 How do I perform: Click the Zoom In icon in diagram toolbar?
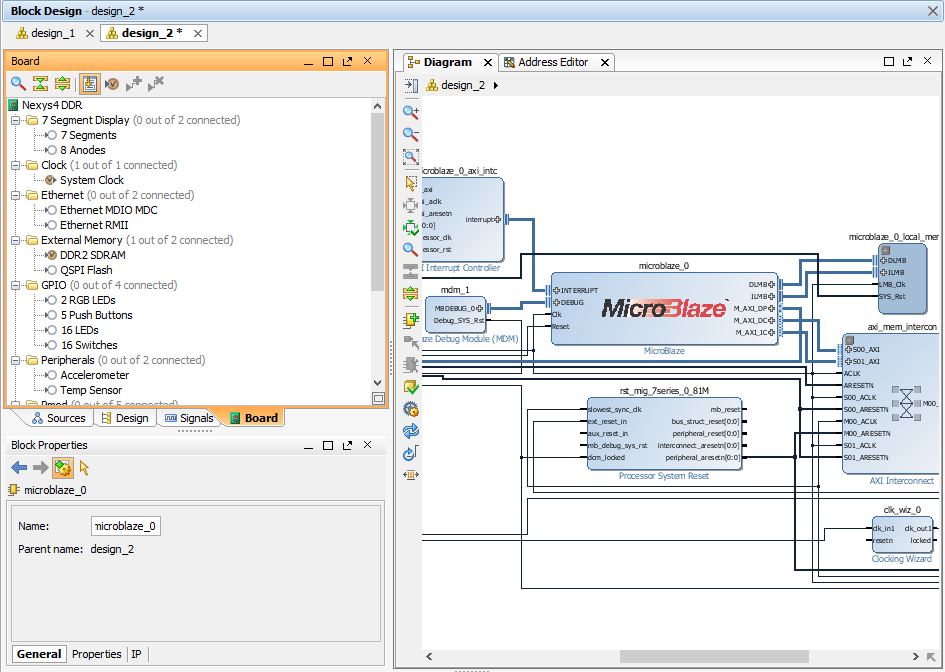(x=411, y=111)
